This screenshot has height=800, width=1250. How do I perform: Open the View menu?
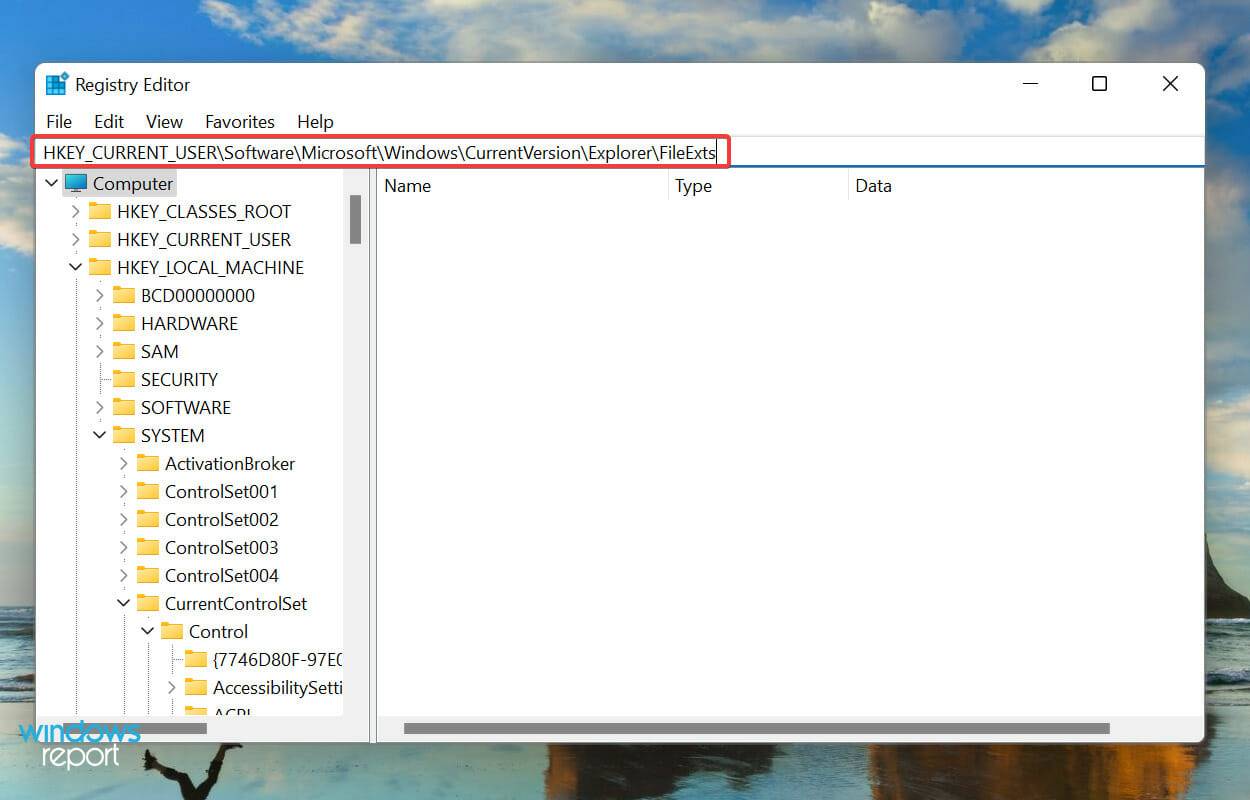click(x=164, y=121)
